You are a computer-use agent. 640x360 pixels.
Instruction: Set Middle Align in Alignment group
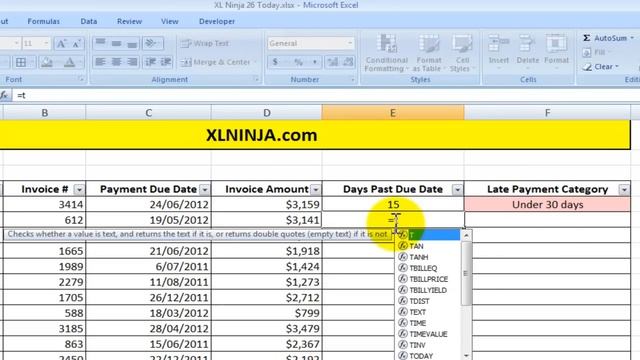[x=116, y=43]
